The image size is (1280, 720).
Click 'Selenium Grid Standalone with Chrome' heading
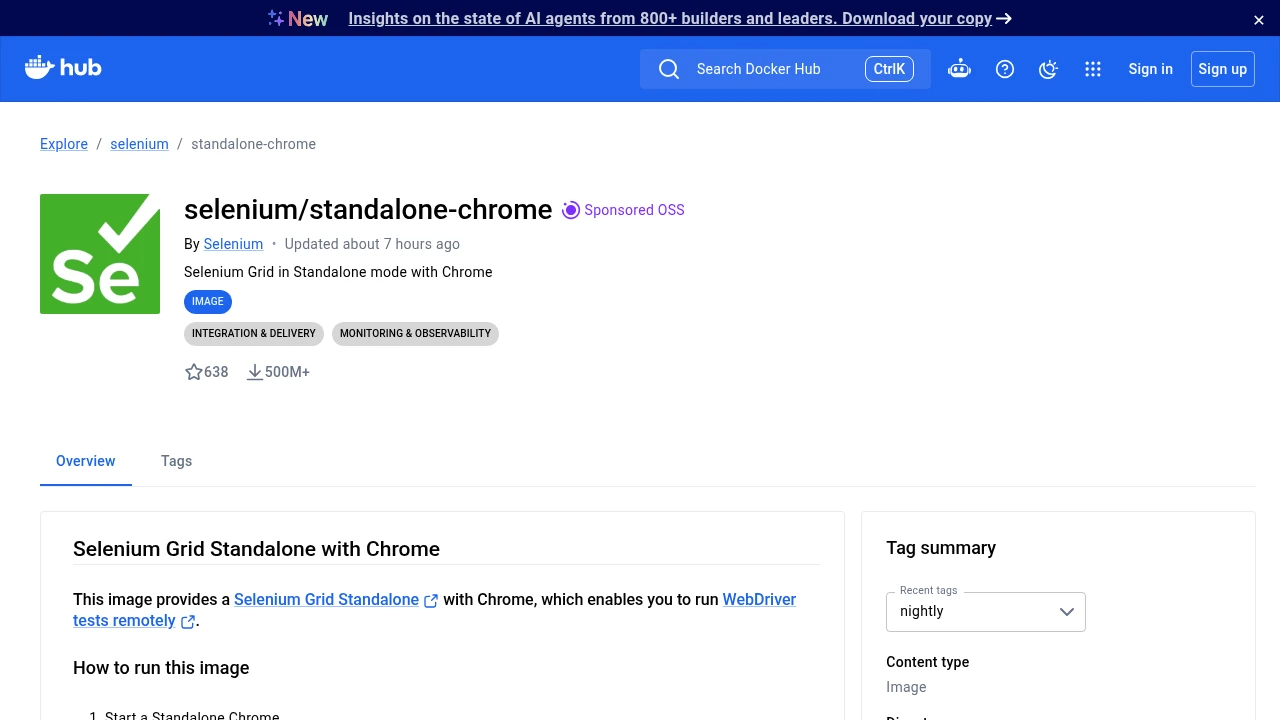click(256, 549)
